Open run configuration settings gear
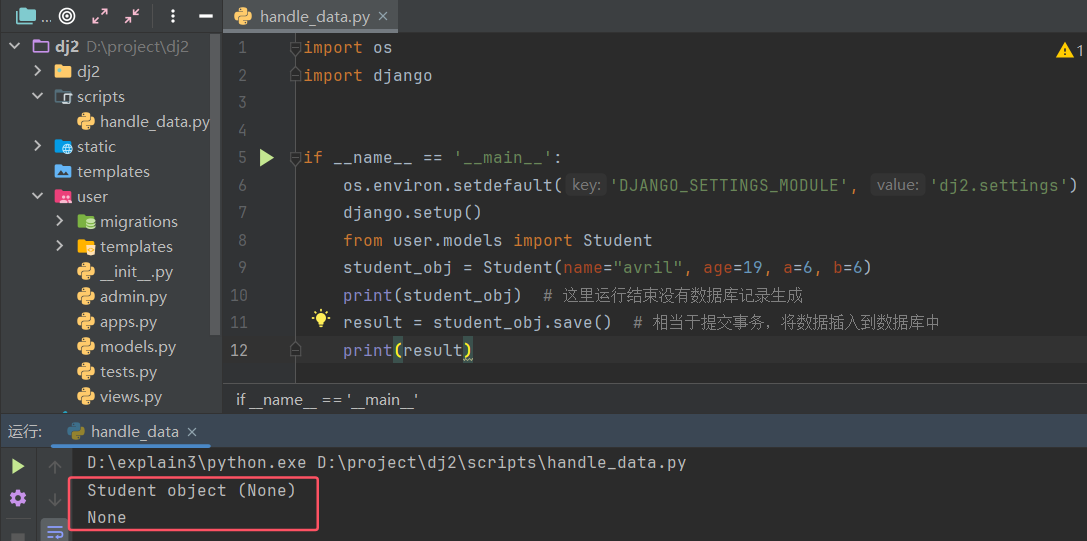The image size is (1087, 541). 17,497
